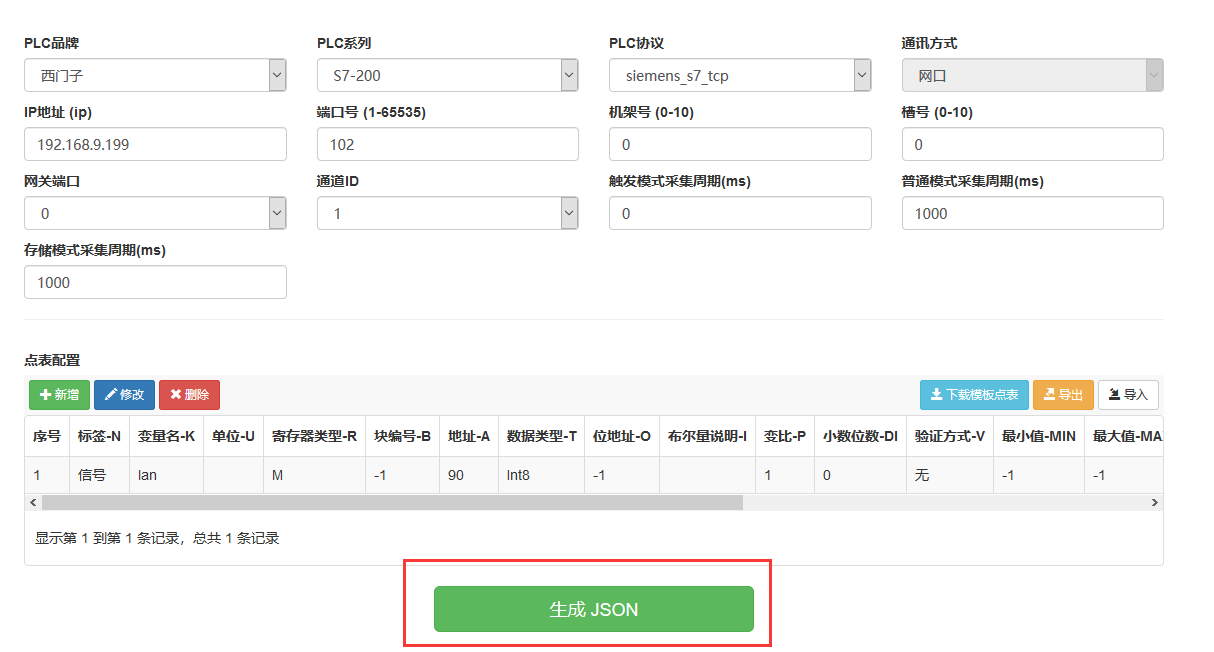1214x652 pixels.
Task: Open PLC协议 siemens_s7_tcp dropdown
Action: pos(739,75)
